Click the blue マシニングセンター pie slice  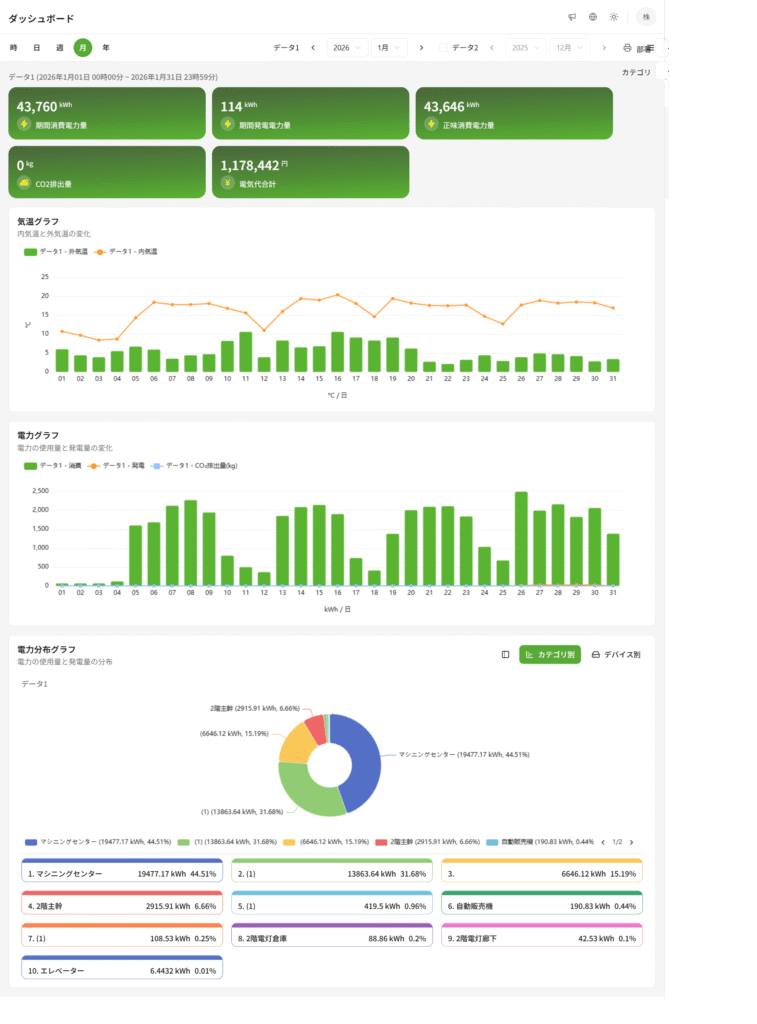click(360, 760)
